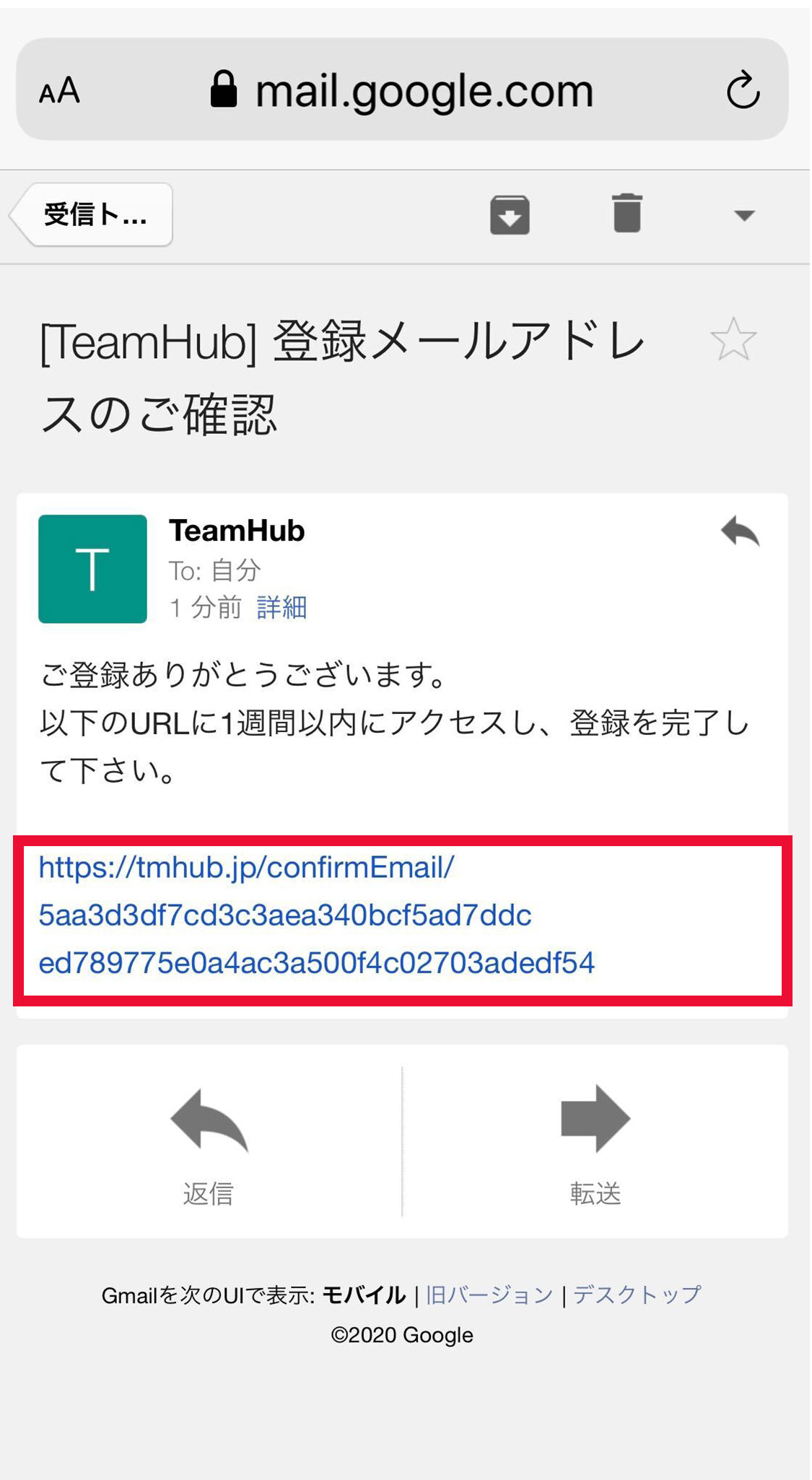Viewport: 812px width, 1480px height.
Task: Expand message details via 詳細 link
Action: coord(281,608)
